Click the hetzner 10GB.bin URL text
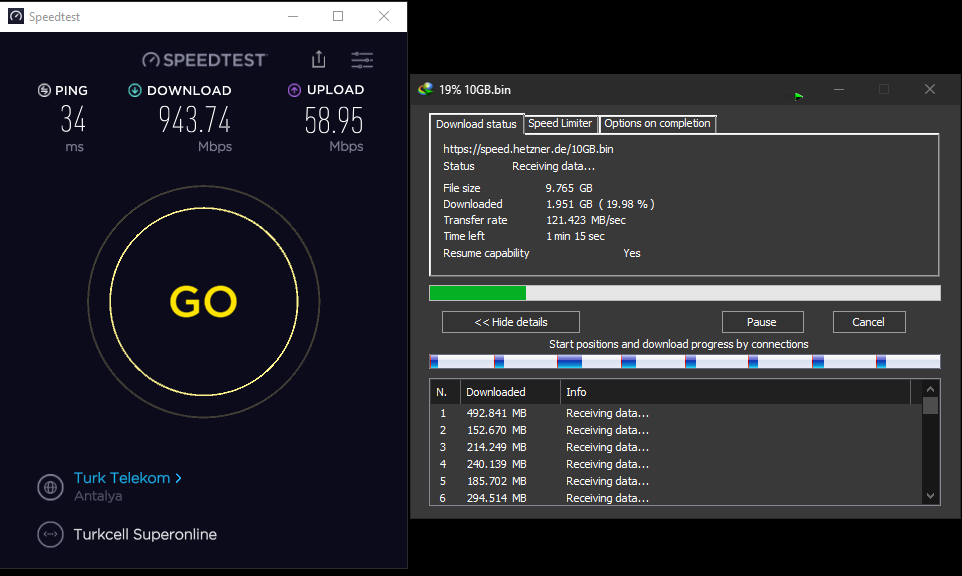 528,149
